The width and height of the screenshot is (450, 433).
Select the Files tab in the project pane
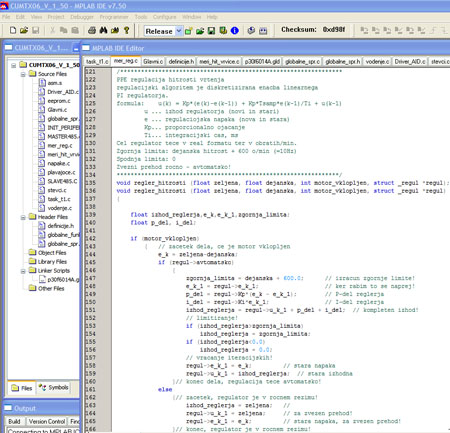(x=22, y=388)
